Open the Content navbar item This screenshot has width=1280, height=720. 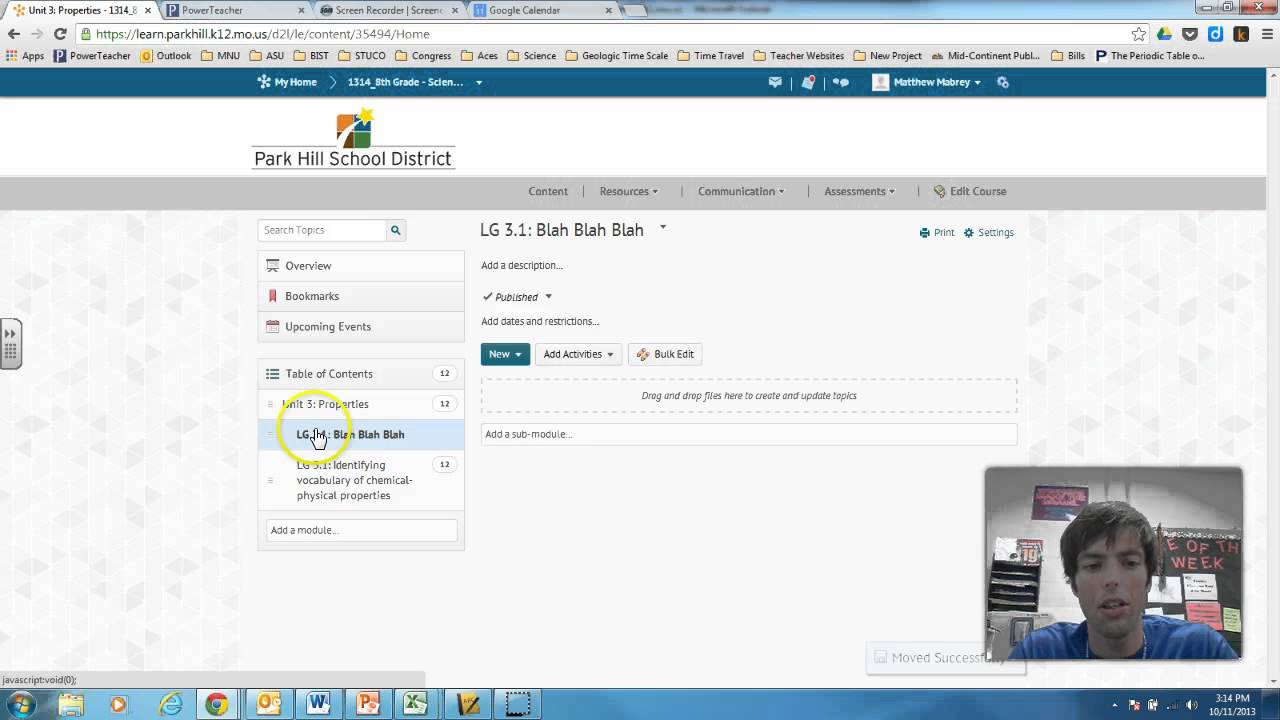pyautogui.click(x=548, y=191)
